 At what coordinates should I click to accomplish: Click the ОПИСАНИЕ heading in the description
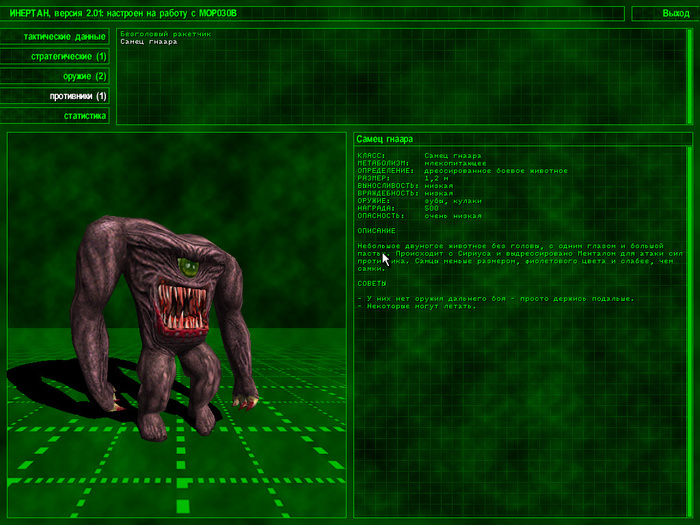tap(376, 230)
